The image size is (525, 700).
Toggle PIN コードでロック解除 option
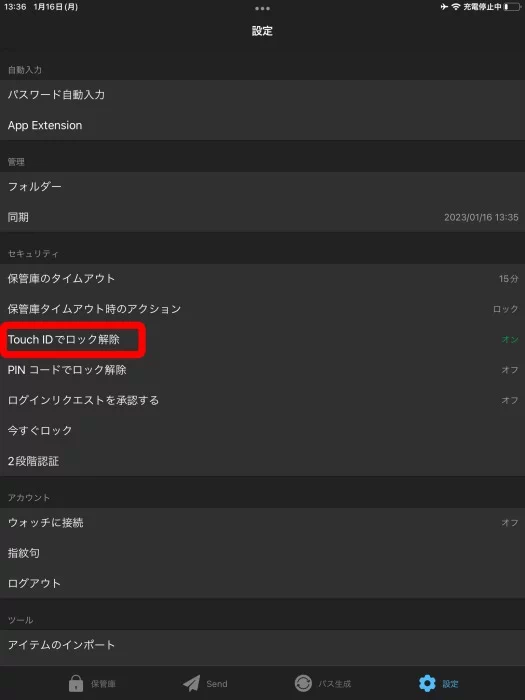(x=262, y=370)
